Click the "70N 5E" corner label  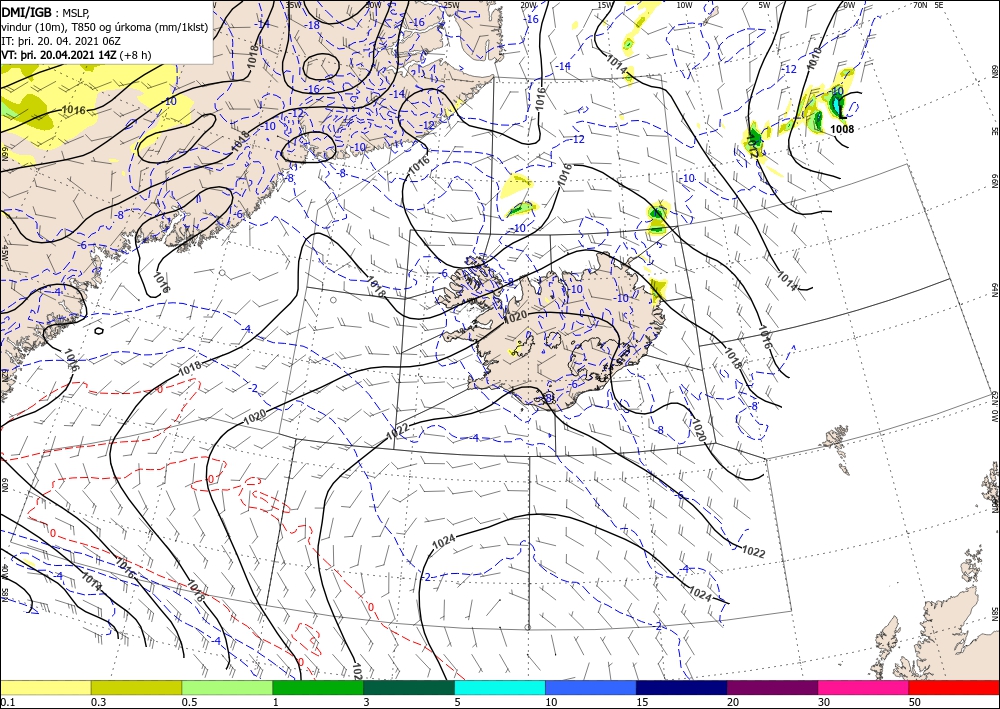pyautogui.click(x=928, y=5)
